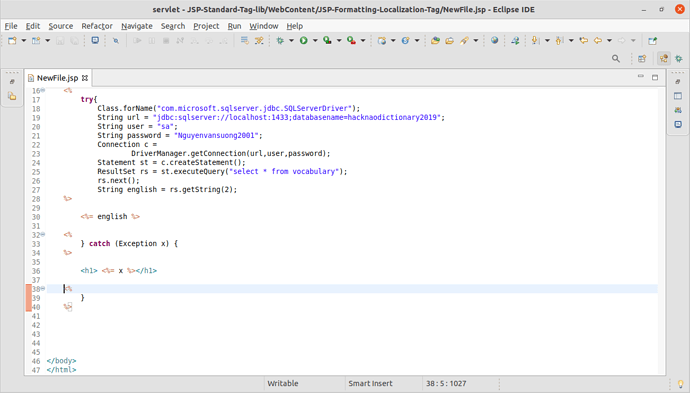Close the NewFile.jsp editor tab

[85, 78]
